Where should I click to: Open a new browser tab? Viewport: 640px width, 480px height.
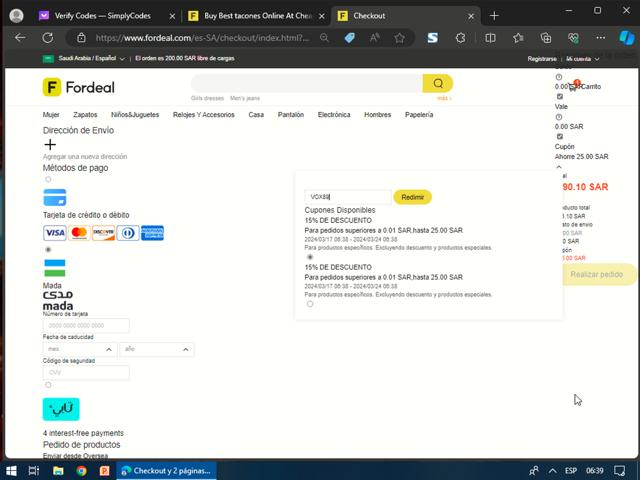[x=494, y=16]
